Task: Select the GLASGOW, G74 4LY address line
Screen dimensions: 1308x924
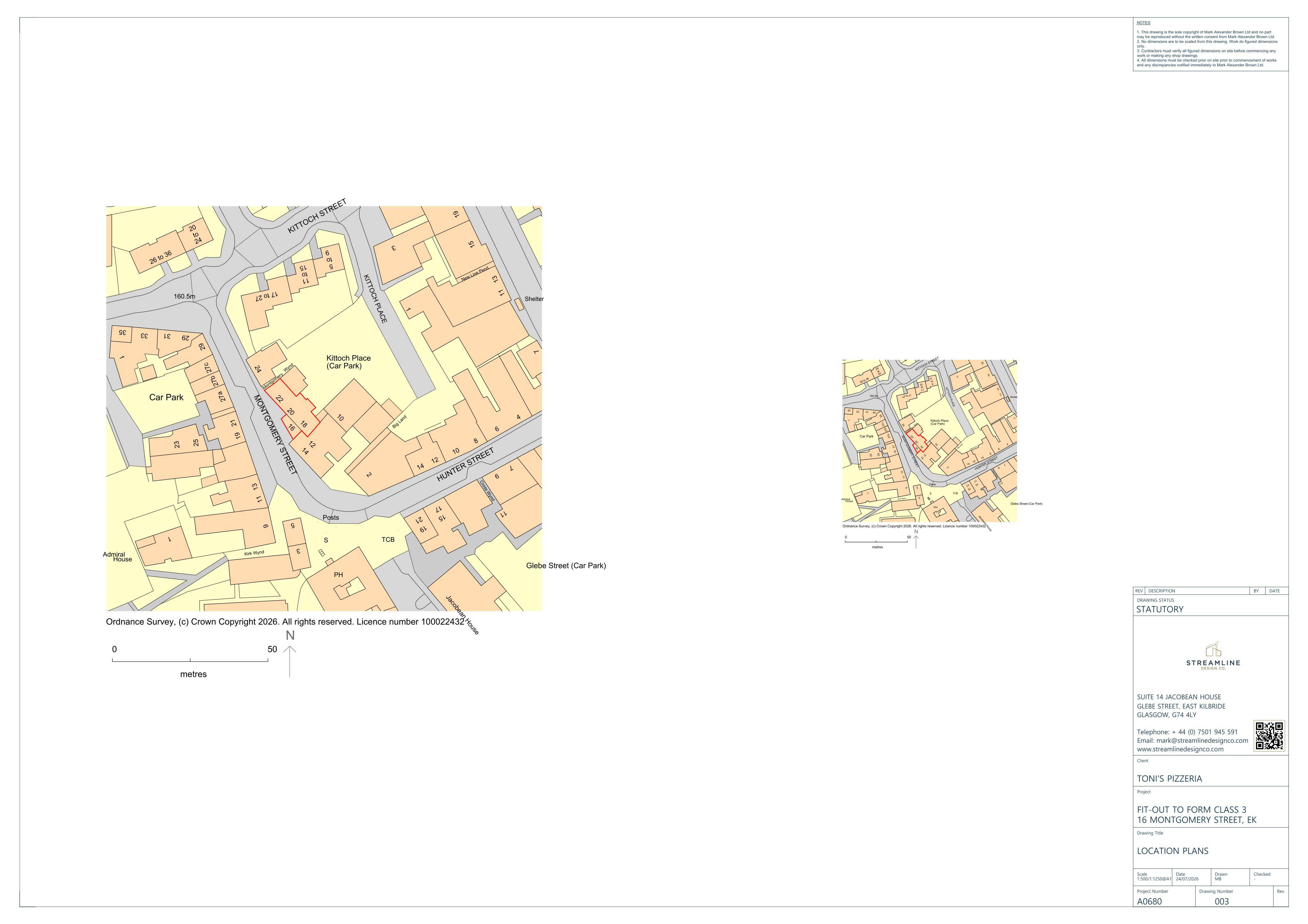Action: pyautogui.click(x=1167, y=715)
